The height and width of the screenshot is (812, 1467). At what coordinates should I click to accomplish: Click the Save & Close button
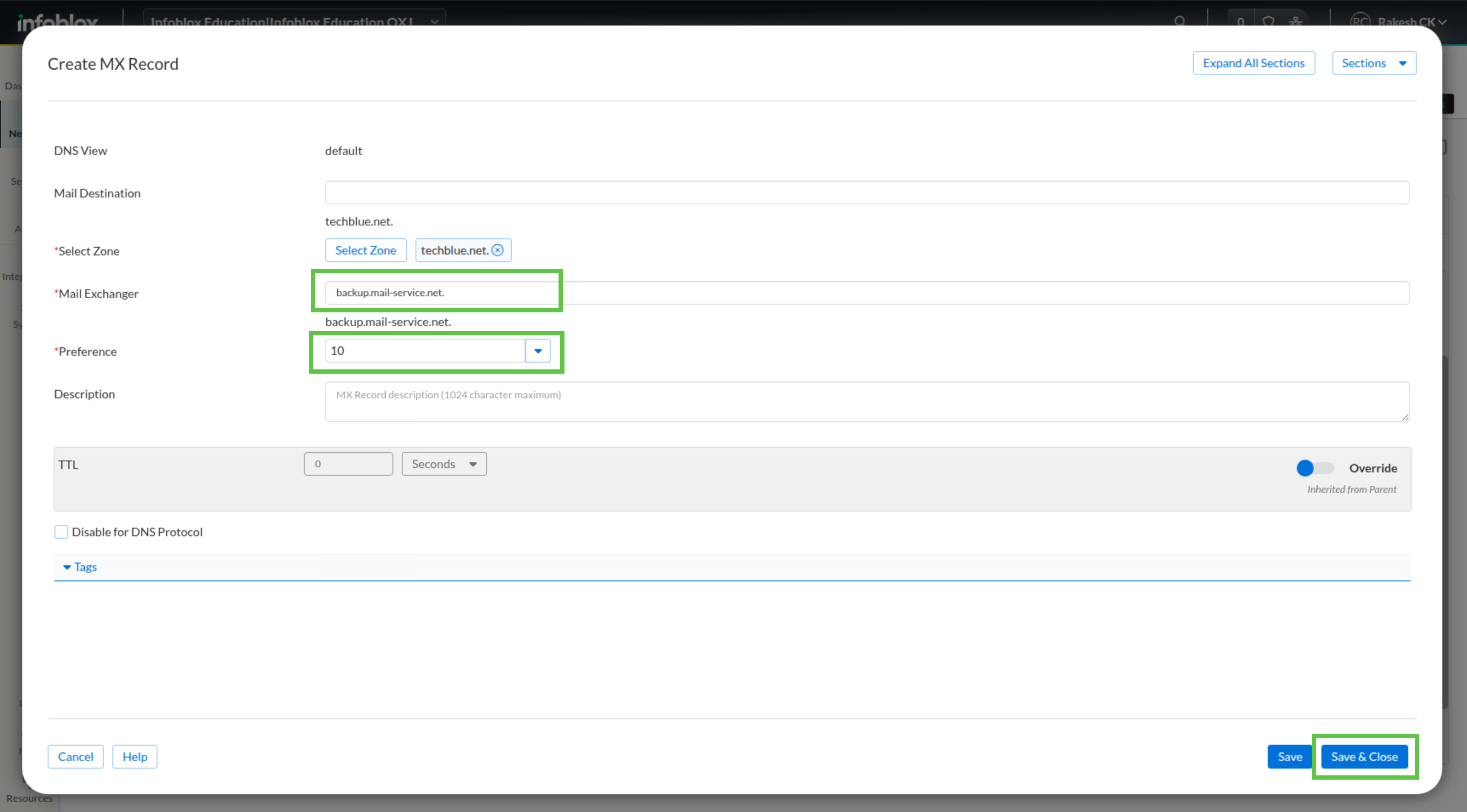pos(1364,757)
